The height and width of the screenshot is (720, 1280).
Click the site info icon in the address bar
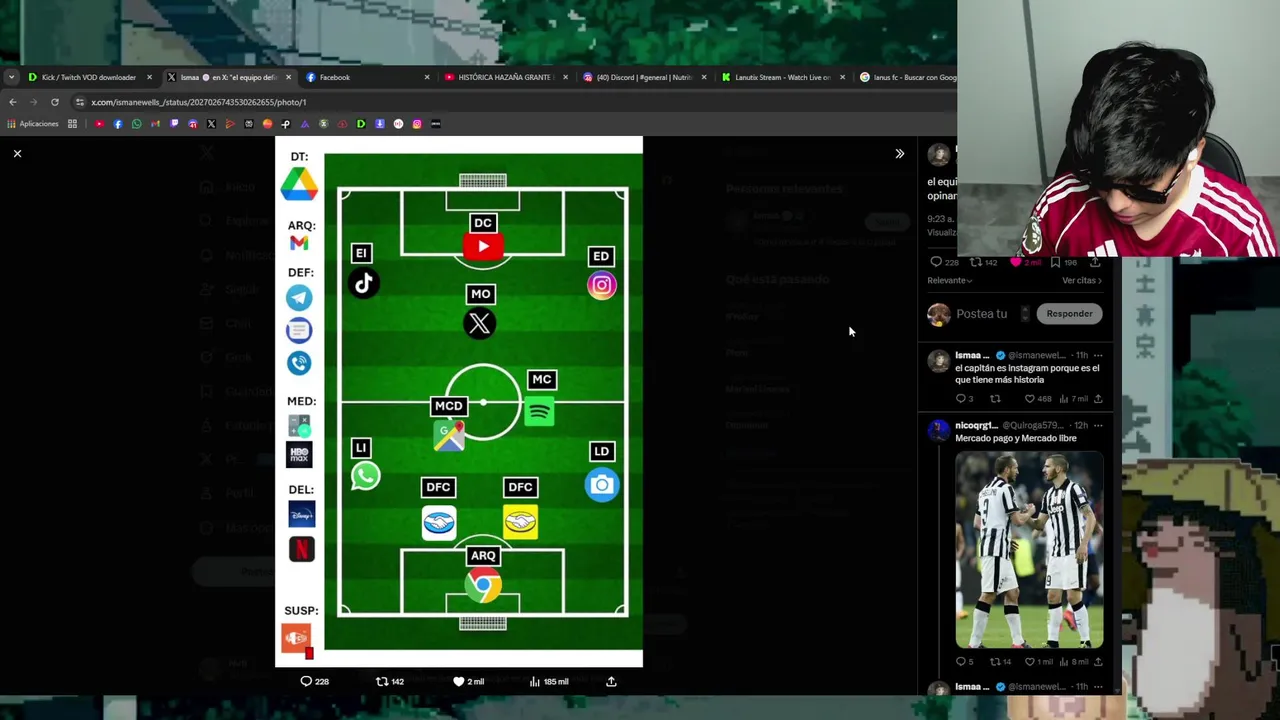pos(80,102)
